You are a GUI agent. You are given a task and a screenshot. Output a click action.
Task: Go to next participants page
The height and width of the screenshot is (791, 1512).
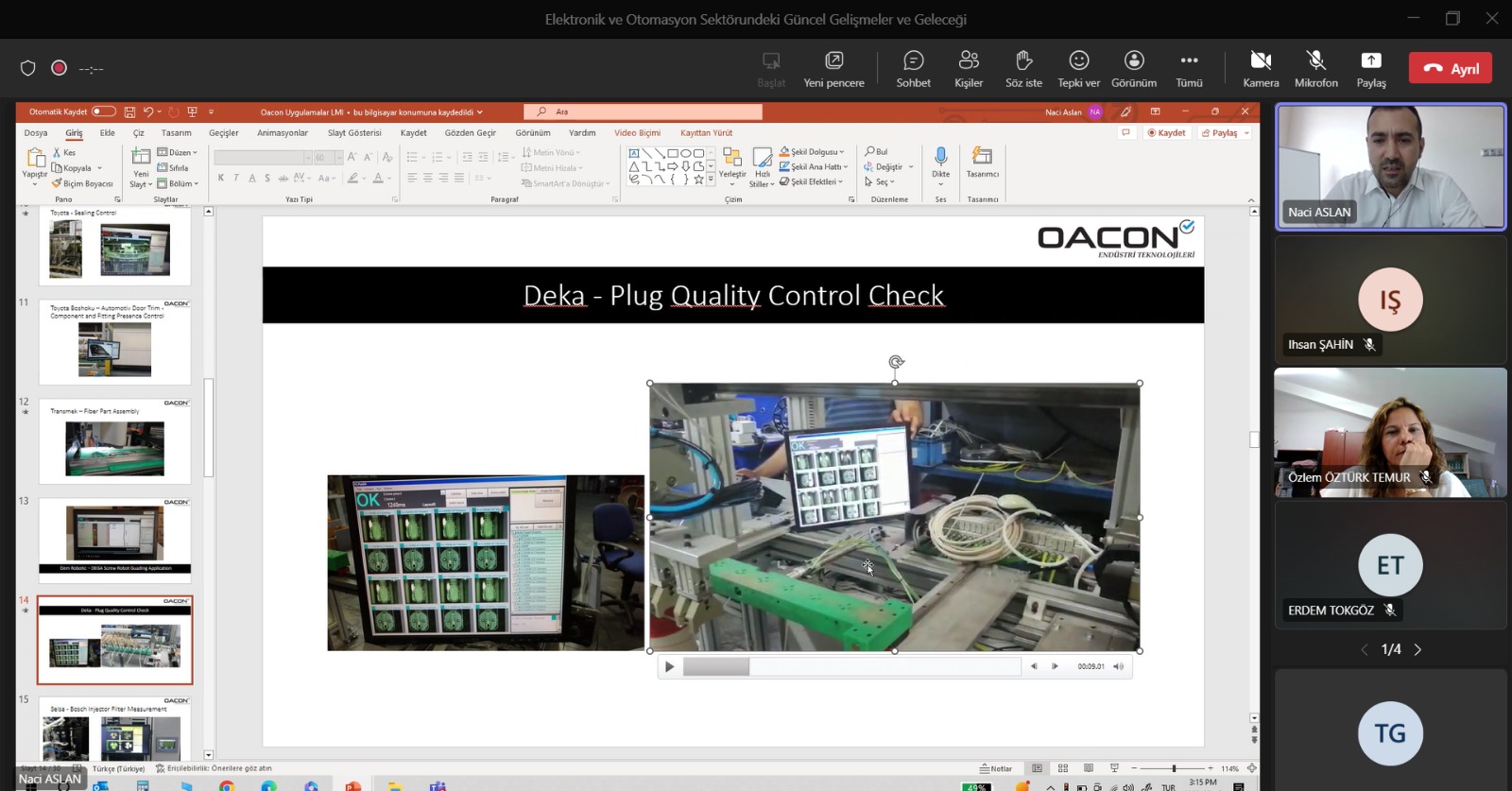1417,649
